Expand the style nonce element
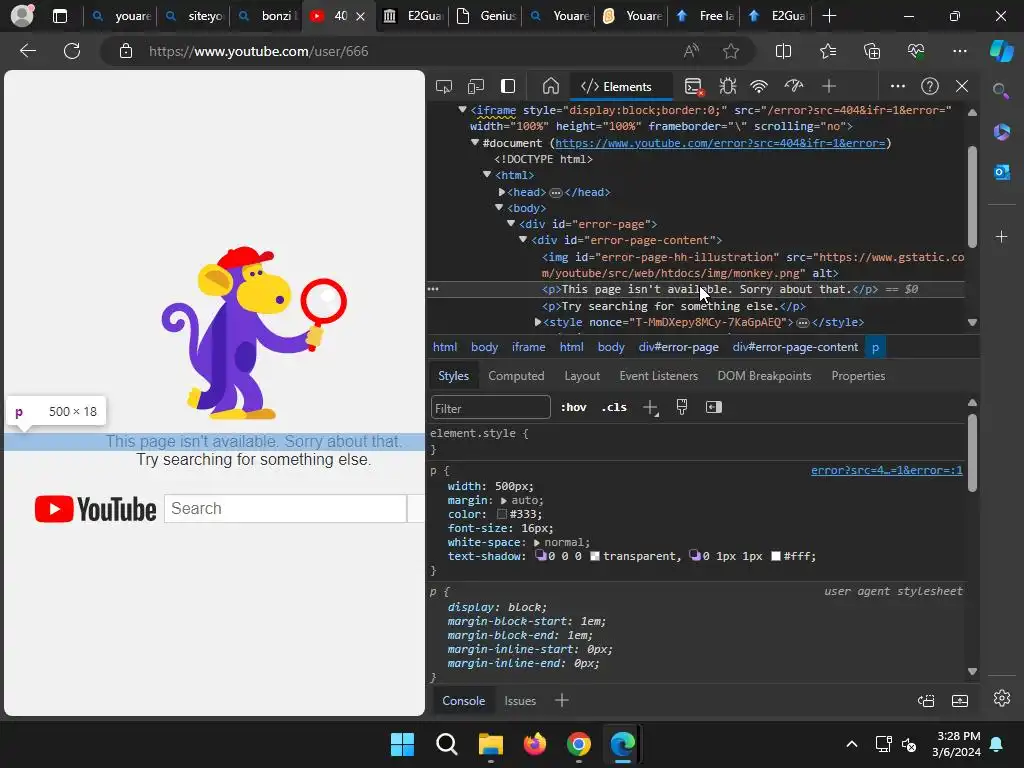1024x768 pixels. coord(537,322)
